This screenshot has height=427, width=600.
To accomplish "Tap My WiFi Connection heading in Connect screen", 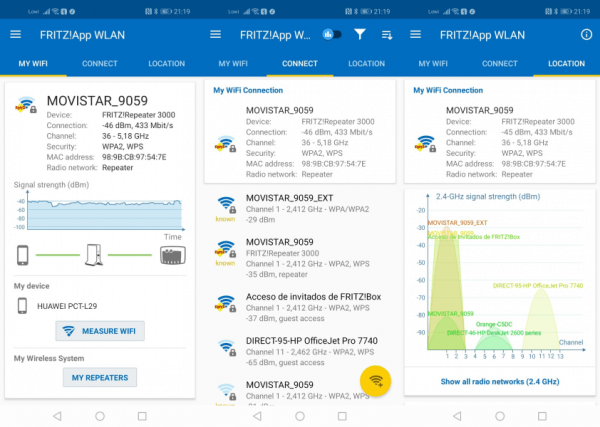I will [x=248, y=90].
